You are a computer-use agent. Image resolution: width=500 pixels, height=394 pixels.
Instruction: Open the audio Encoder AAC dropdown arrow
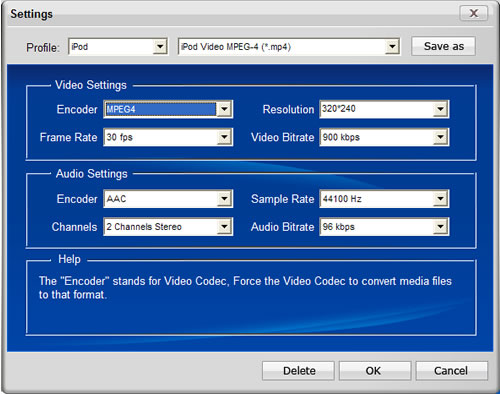click(224, 199)
